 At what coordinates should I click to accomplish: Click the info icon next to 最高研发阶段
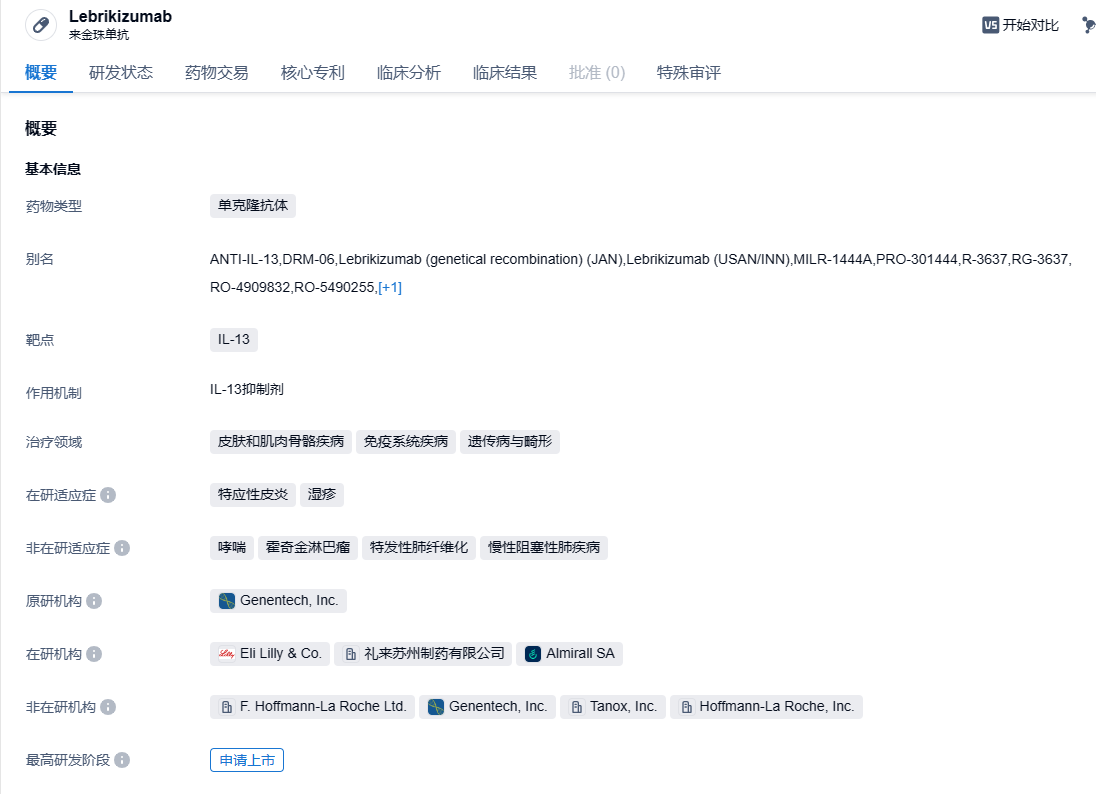(122, 760)
